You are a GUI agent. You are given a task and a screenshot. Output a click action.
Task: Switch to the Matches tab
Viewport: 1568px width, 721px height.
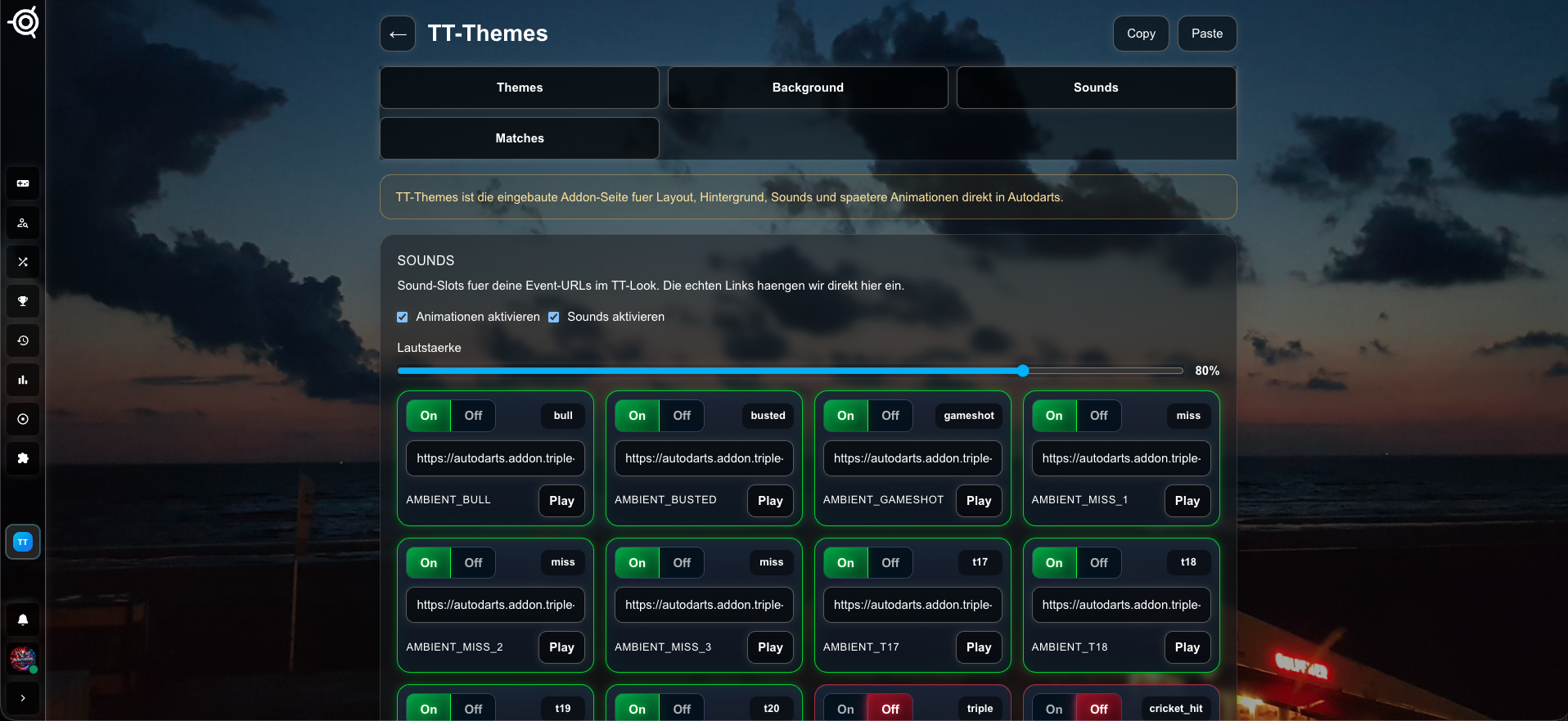(x=520, y=138)
